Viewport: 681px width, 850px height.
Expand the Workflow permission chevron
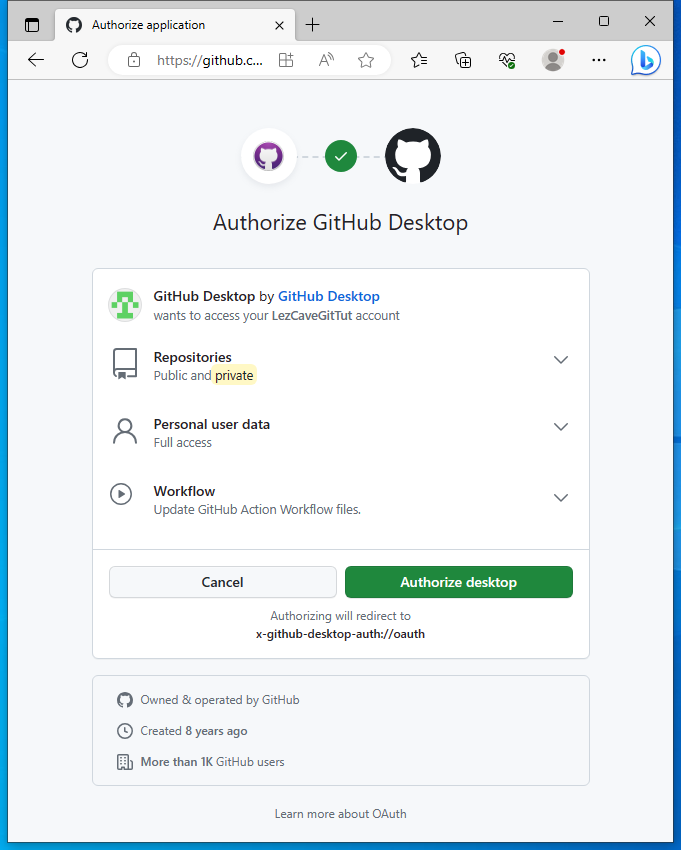(x=561, y=498)
